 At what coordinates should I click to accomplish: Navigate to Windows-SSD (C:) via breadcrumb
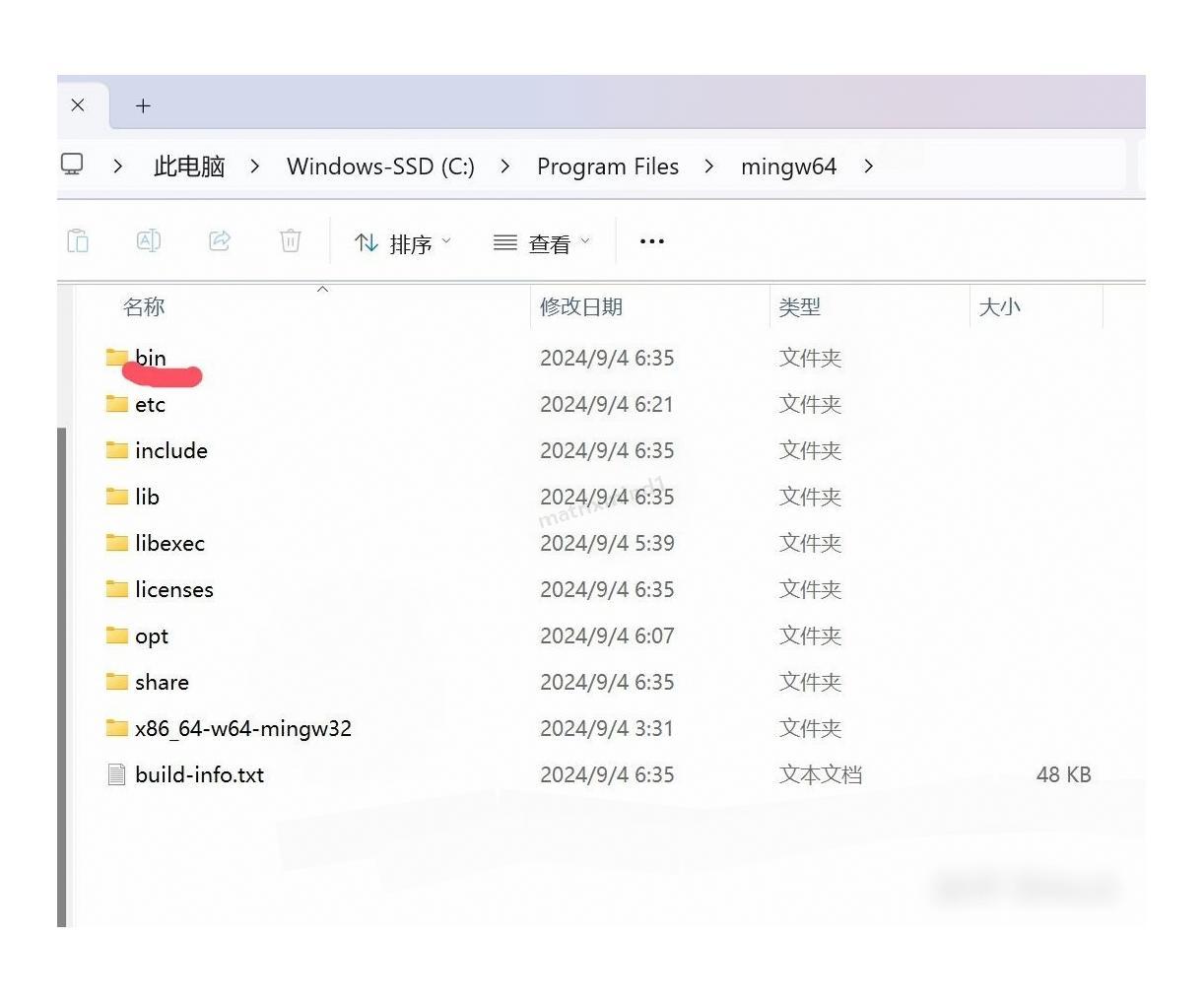(x=380, y=166)
